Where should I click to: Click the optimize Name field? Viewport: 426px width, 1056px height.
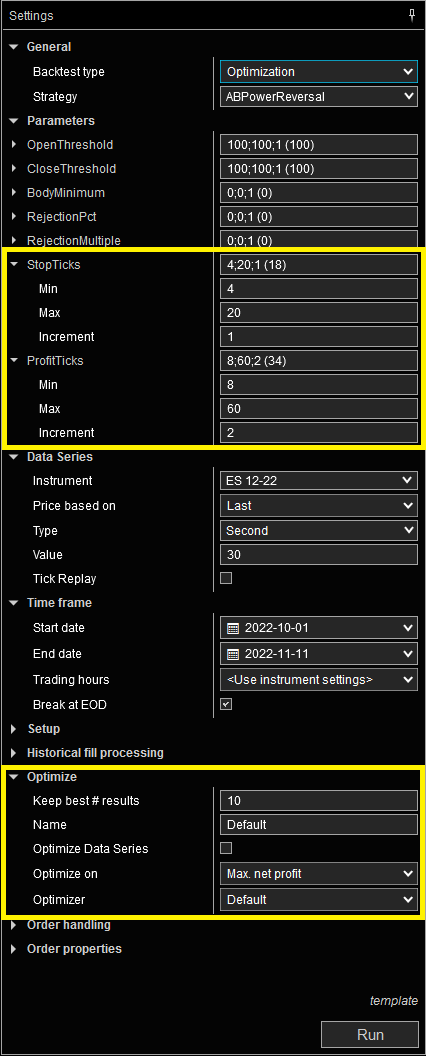pos(319,824)
